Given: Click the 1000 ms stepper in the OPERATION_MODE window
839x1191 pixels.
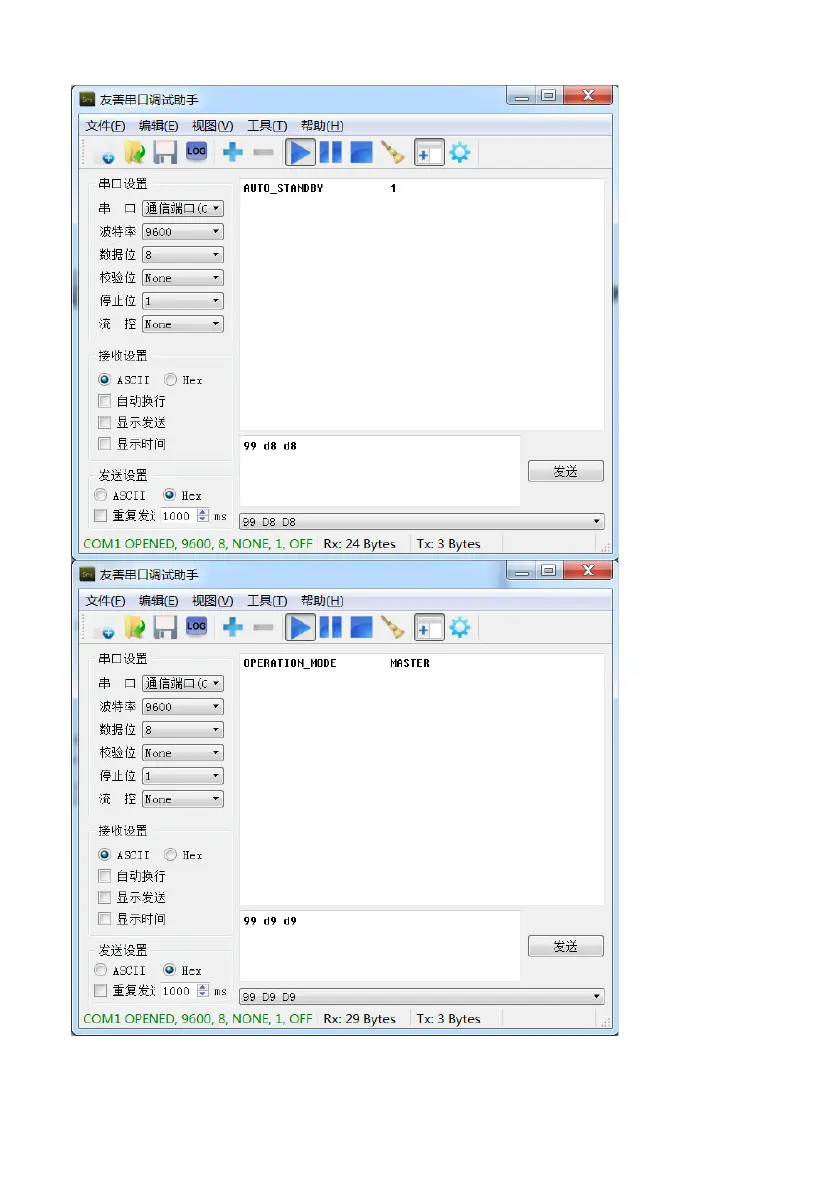Looking at the screenshot, I should (x=203, y=990).
